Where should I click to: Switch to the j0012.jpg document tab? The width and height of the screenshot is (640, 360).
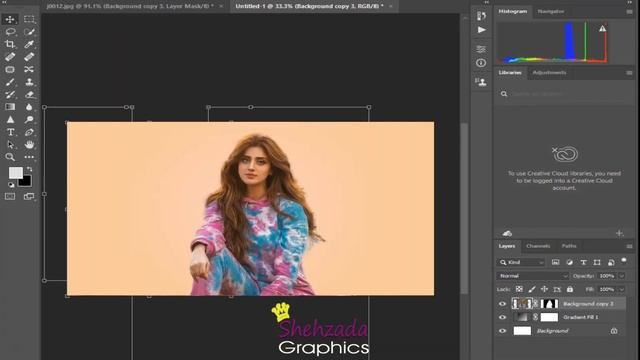pos(130,6)
